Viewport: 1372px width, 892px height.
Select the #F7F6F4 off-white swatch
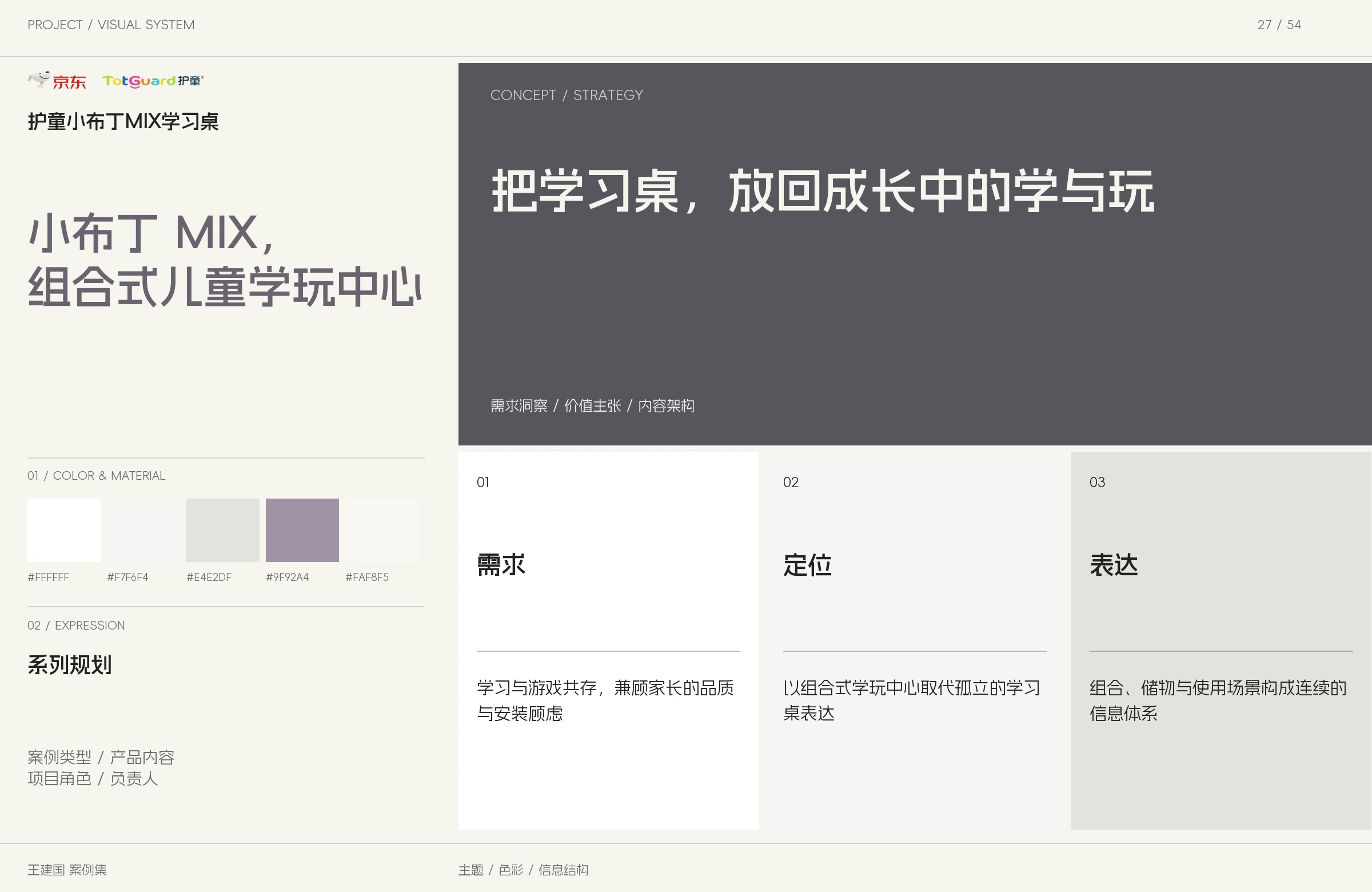(143, 530)
